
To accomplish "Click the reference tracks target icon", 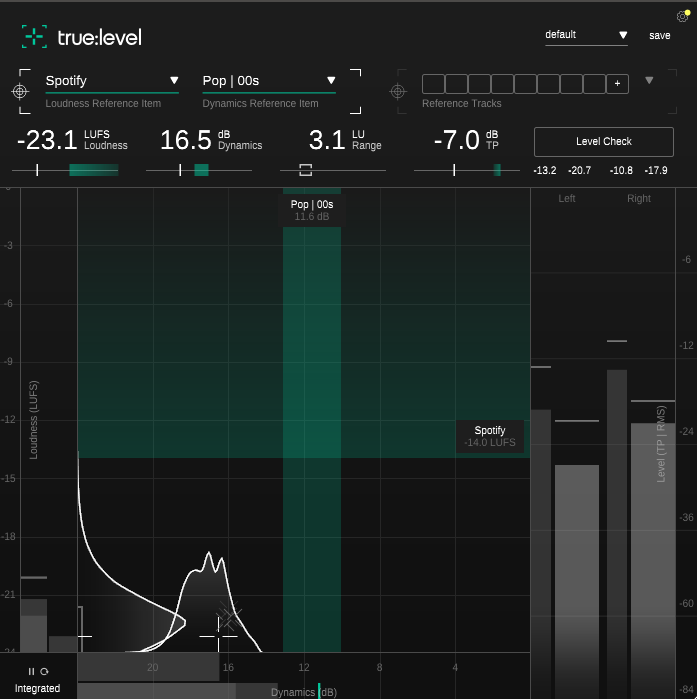I will click(399, 91).
